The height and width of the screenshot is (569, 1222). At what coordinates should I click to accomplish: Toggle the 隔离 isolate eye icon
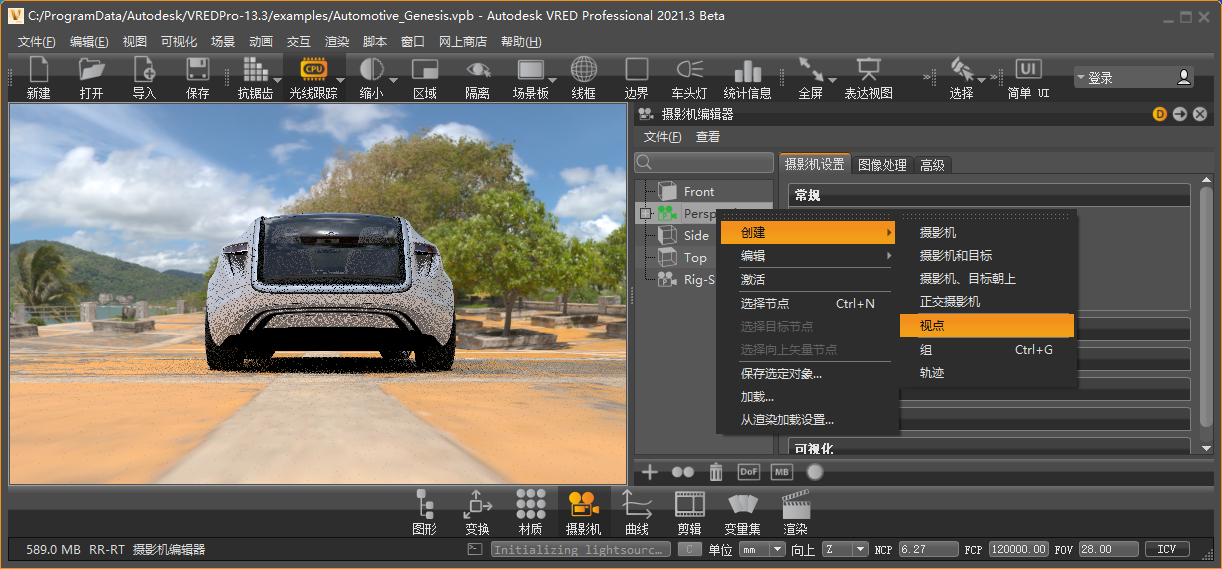478,70
